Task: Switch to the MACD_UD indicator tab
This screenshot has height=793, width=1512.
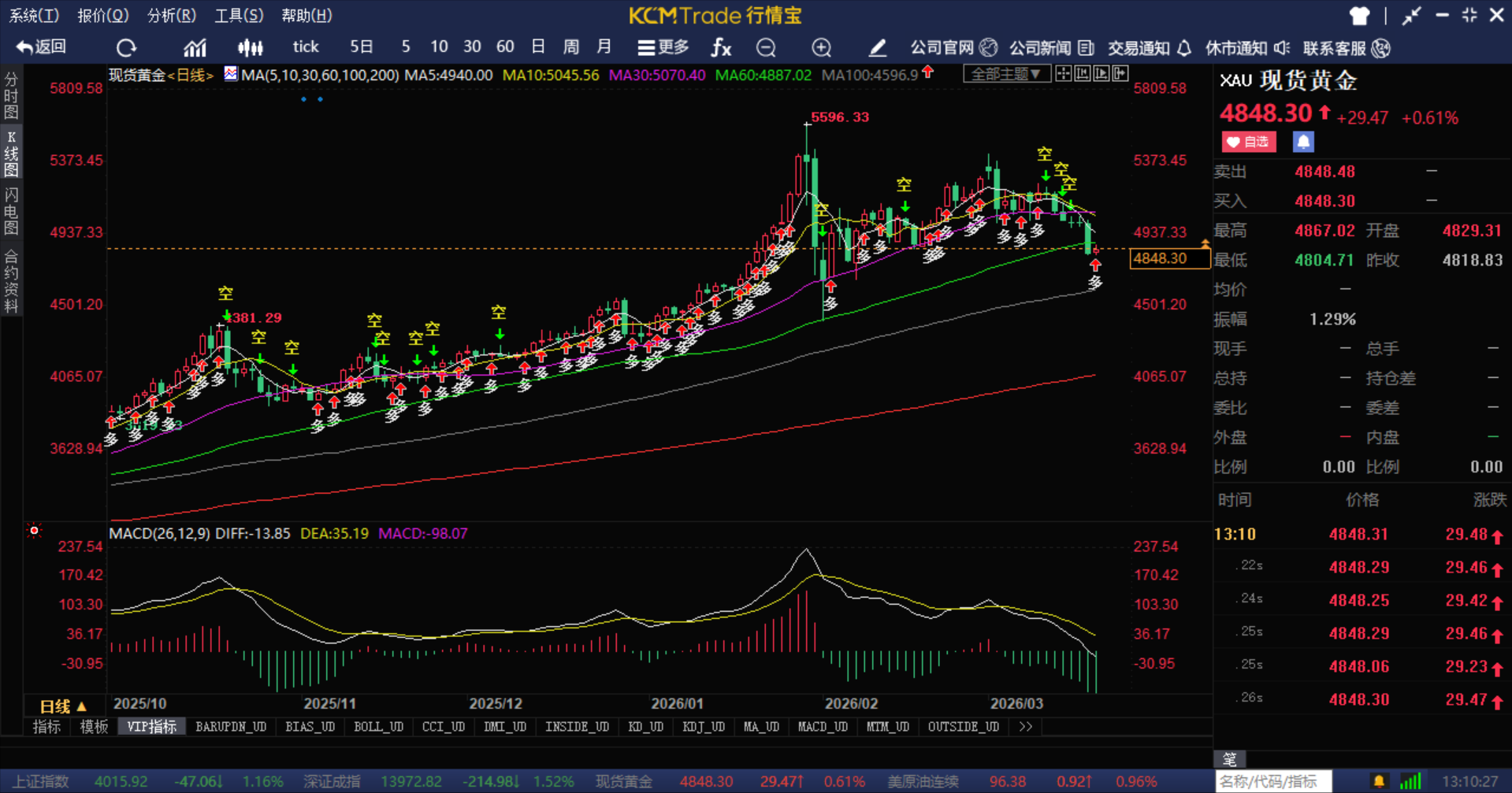Action: coord(822,727)
